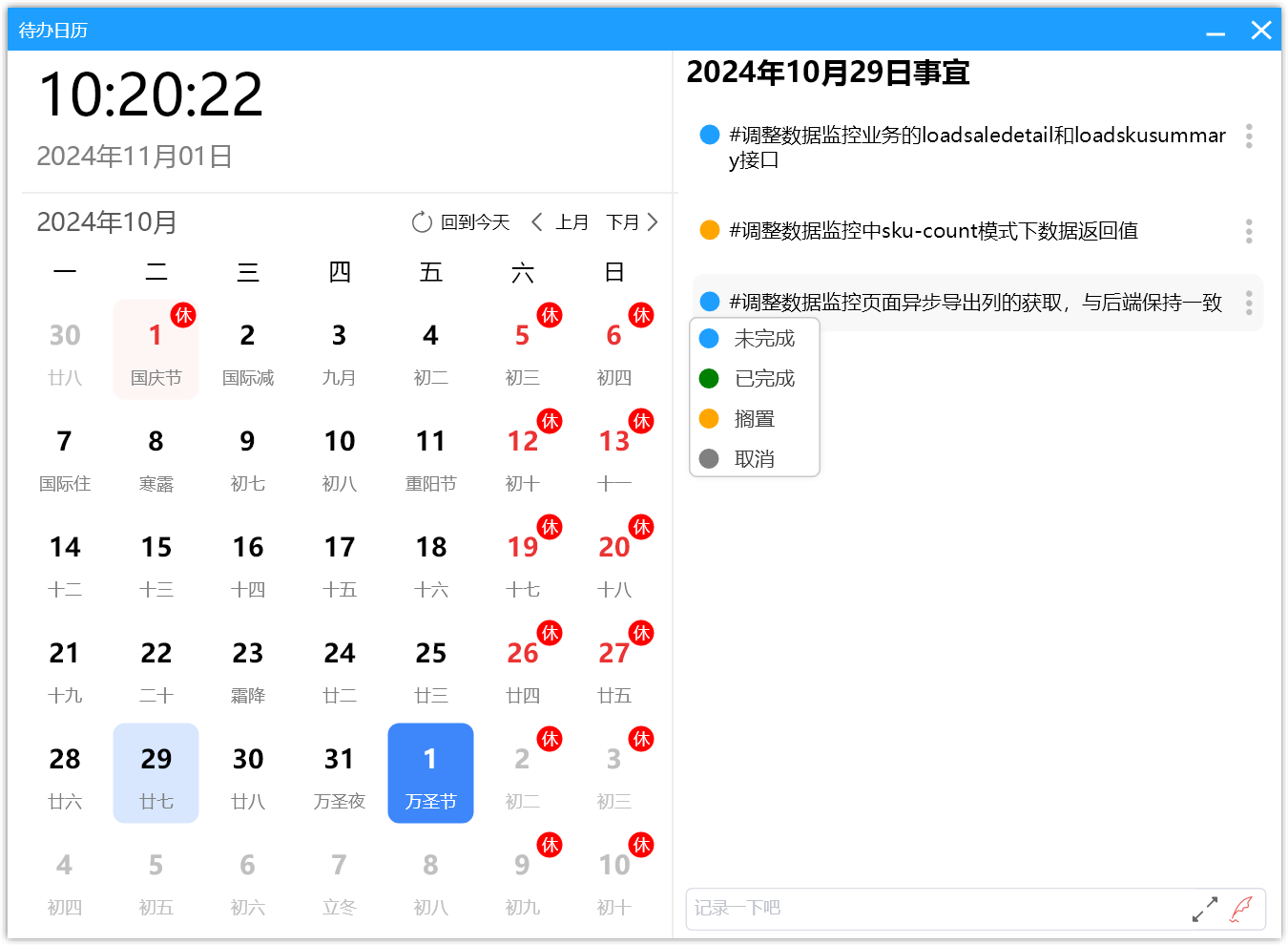Viewport: 1288px width, 945px height.
Task: Open the sku-count模式 task text
Action: pos(933,231)
